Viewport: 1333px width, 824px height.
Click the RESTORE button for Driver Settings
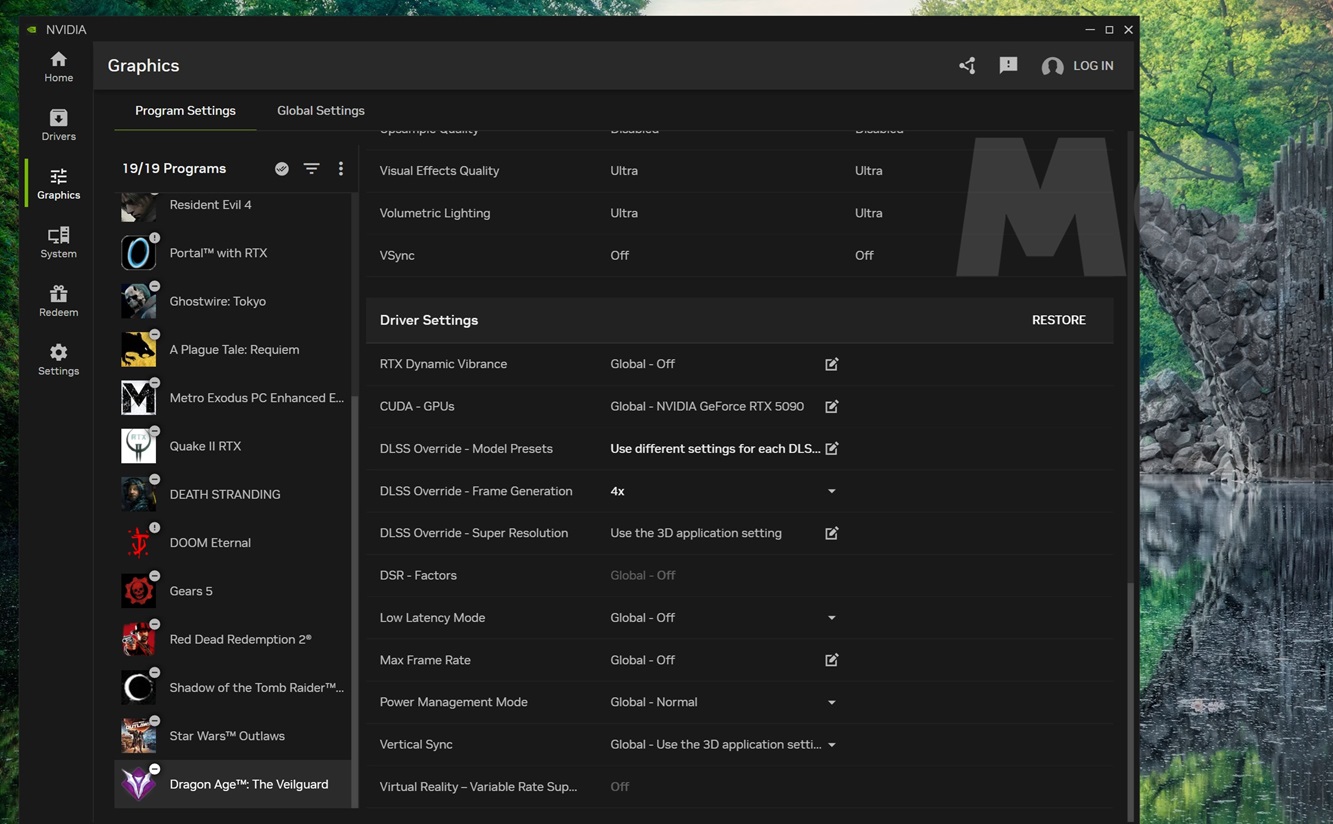tap(1058, 320)
